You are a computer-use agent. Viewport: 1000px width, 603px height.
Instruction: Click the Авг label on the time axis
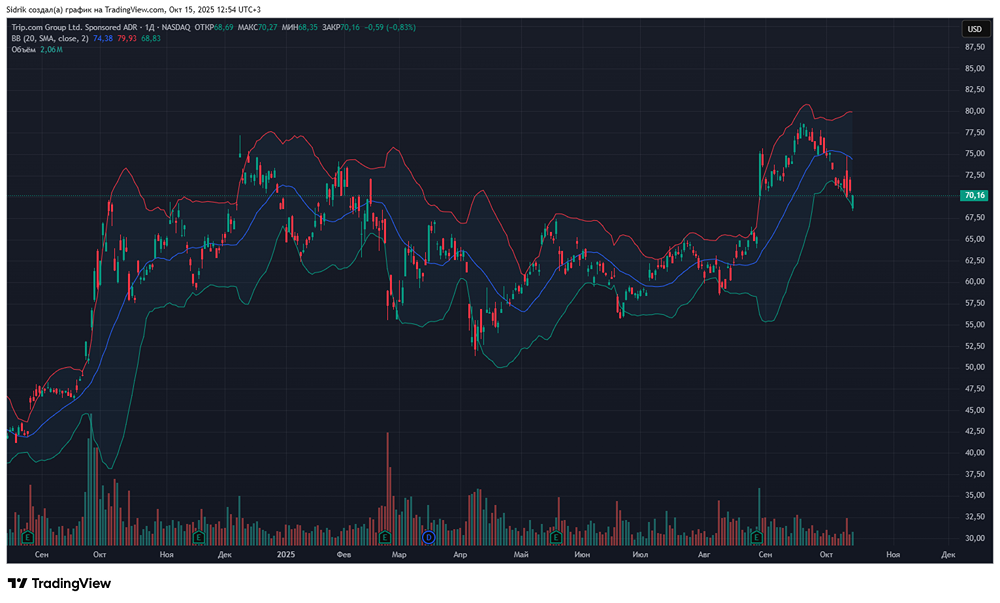pyautogui.click(x=704, y=553)
